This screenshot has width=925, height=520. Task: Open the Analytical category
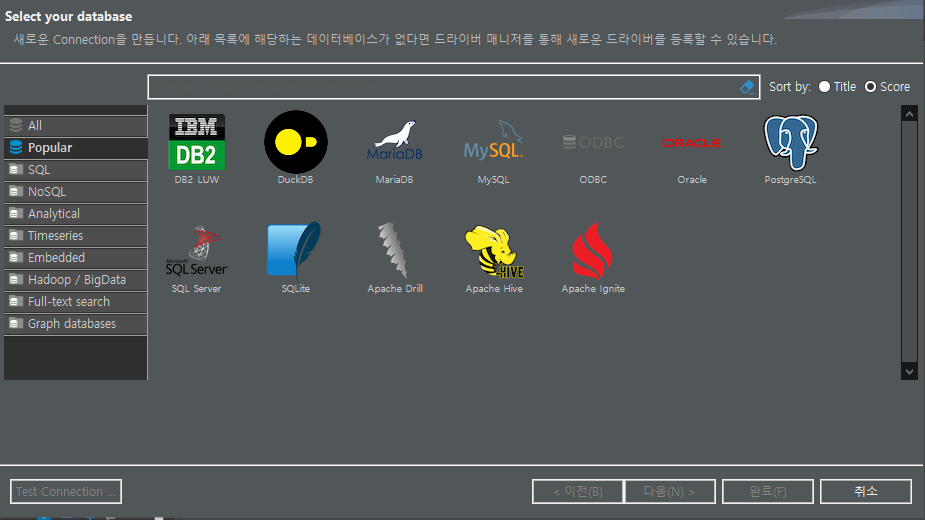[76, 214]
